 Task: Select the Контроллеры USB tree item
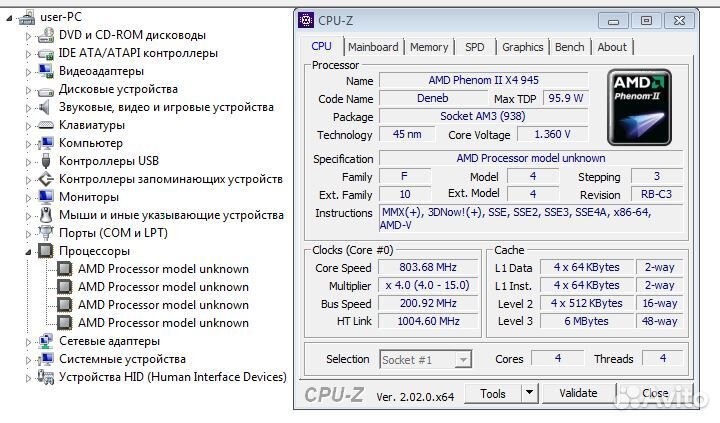(109, 161)
